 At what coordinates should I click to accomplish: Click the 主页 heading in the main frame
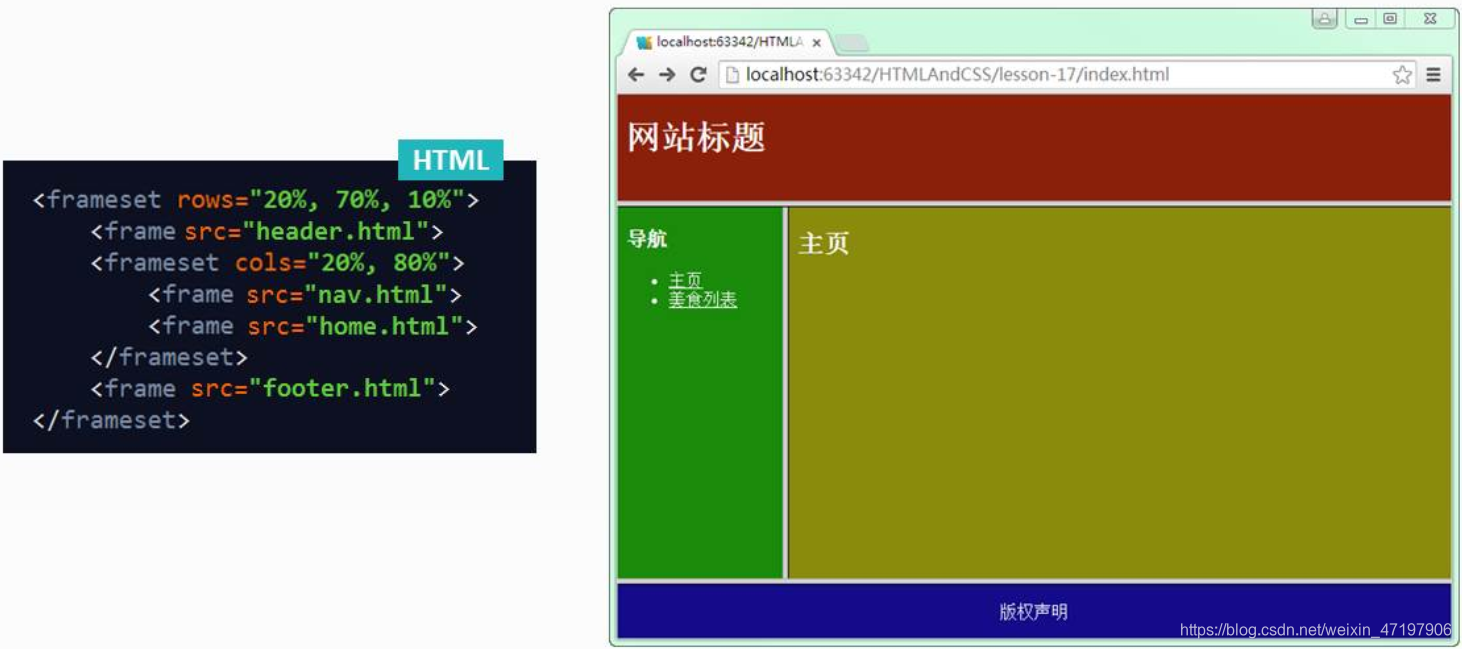823,243
